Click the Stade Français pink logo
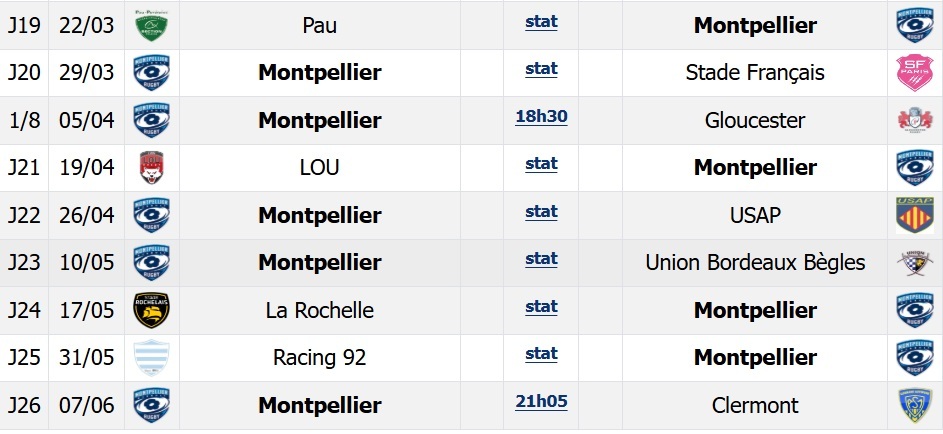This screenshot has width=943, height=434. (914, 73)
